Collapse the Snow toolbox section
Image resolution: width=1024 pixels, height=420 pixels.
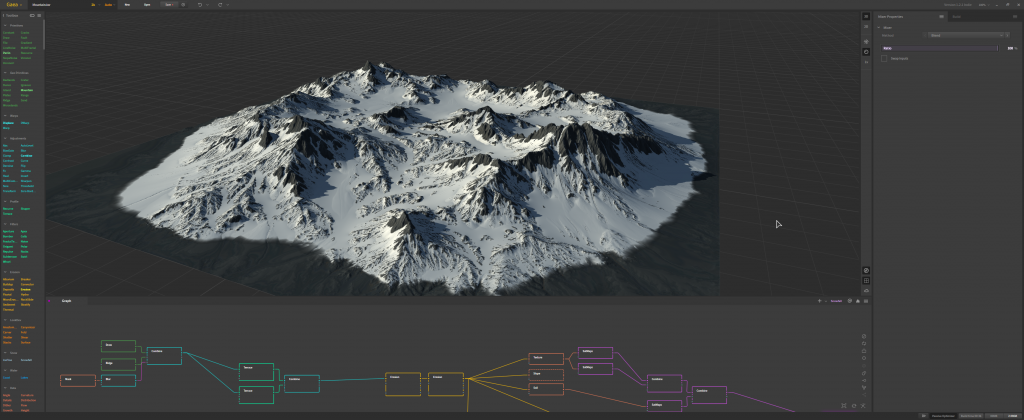(5, 353)
